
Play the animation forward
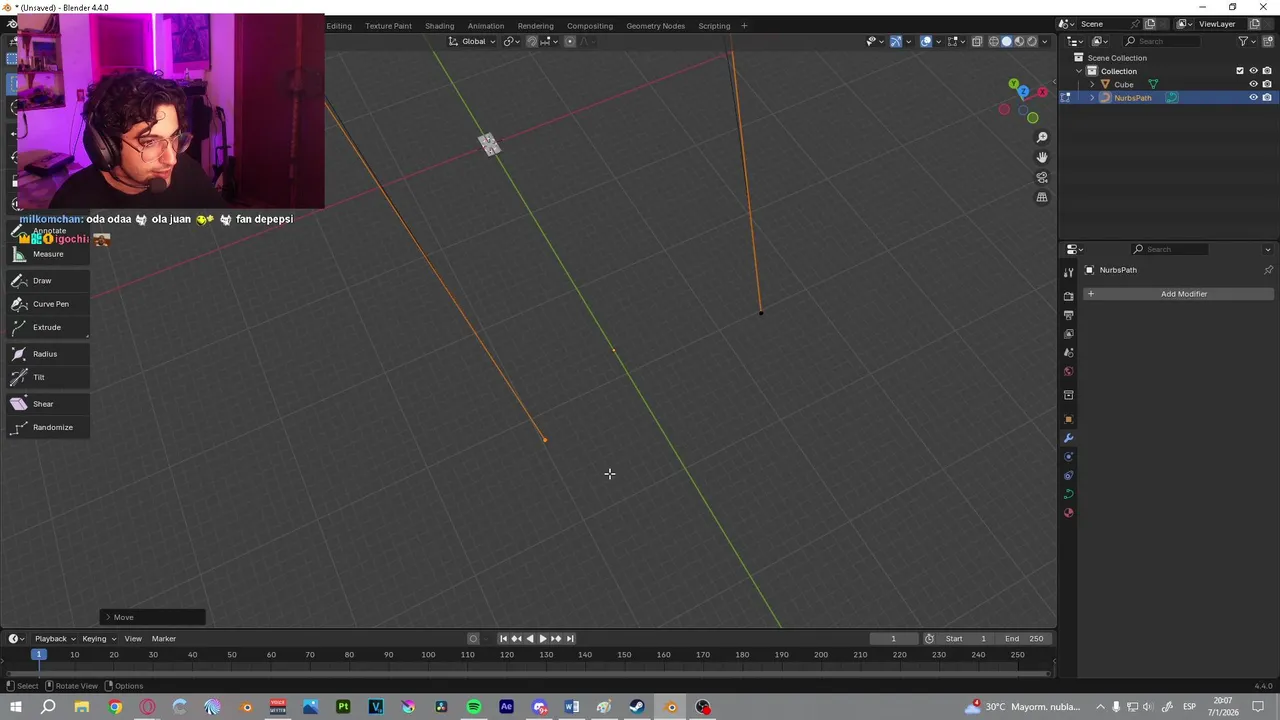pyautogui.click(x=543, y=639)
